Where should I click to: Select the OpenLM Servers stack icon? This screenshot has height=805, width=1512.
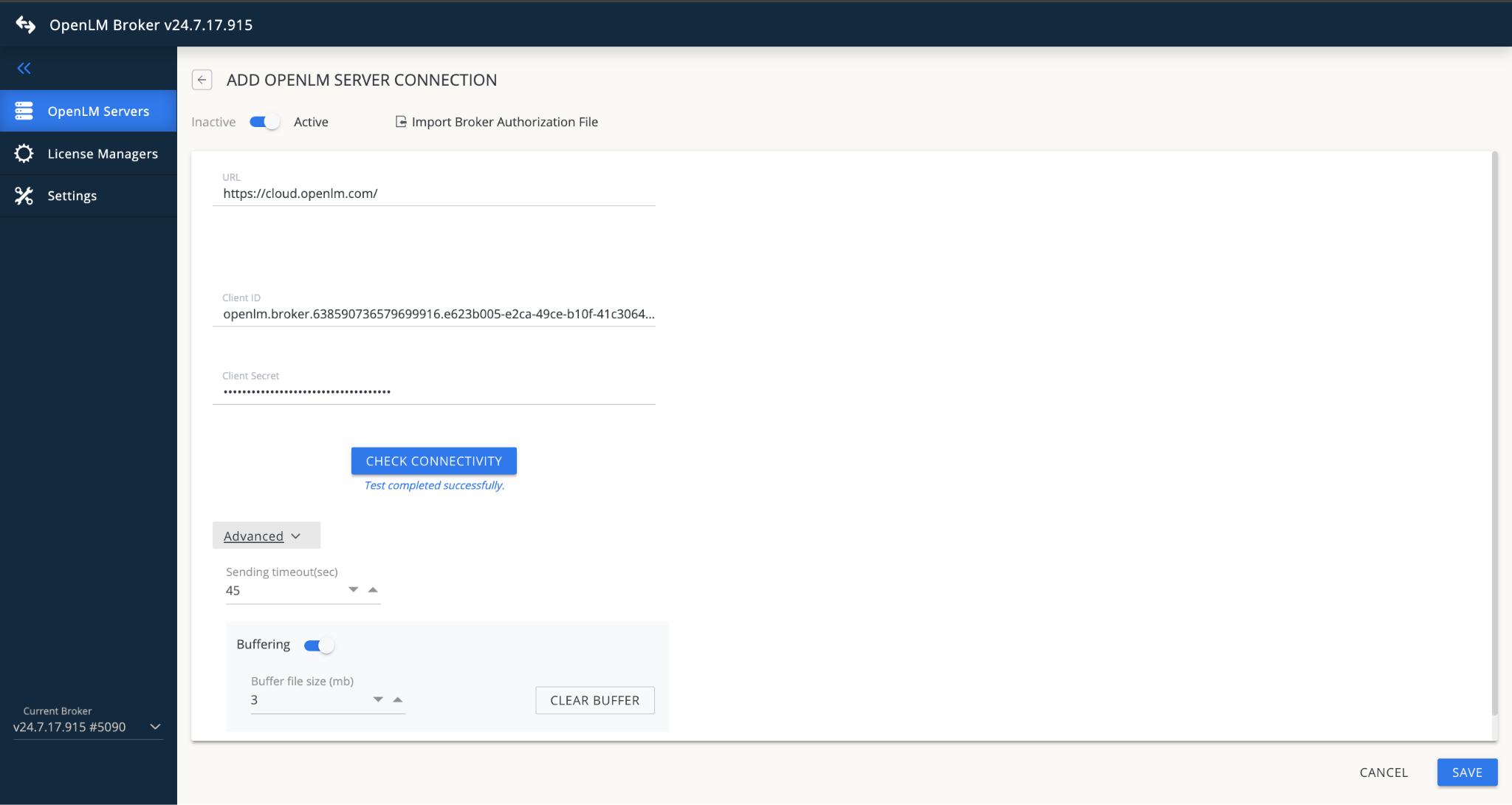click(24, 110)
